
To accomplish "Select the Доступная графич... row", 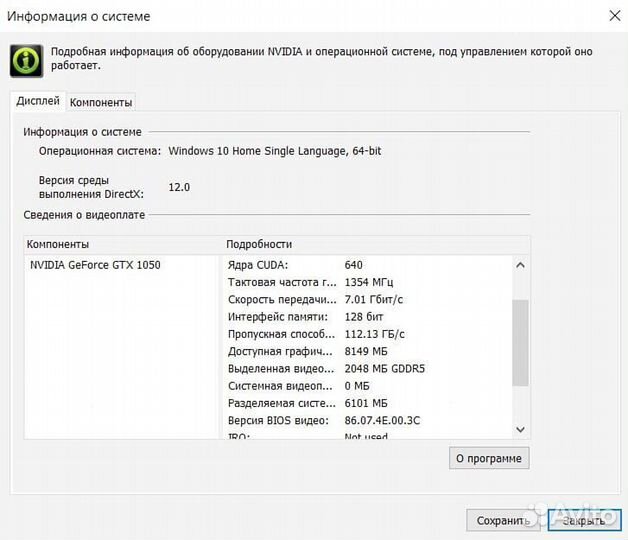I will click(368, 352).
